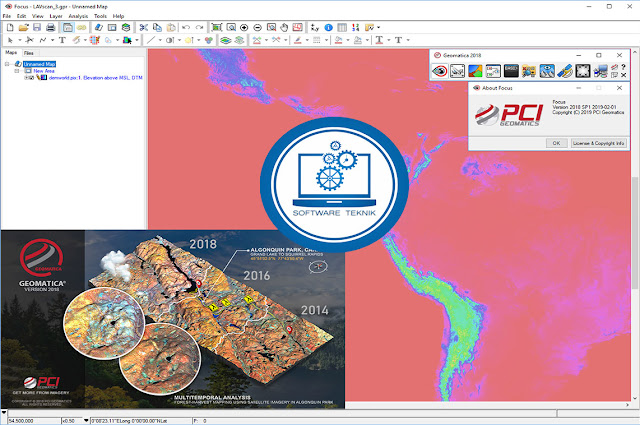The image size is (640, 425).
Task: Switch to the Maps tab
Action: pyautogui.click(x=11, y=53)
